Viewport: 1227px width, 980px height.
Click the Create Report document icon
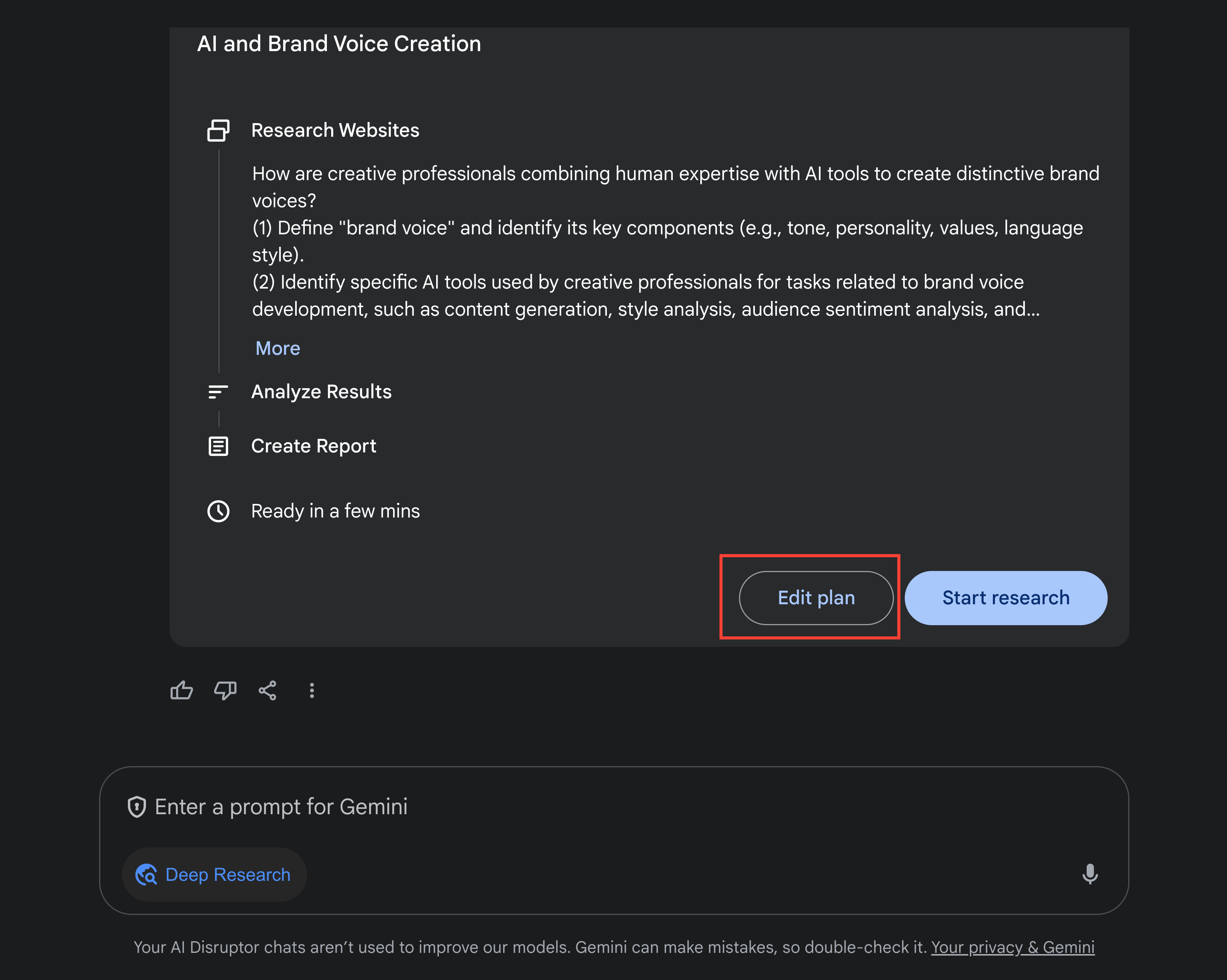[218, 446]
